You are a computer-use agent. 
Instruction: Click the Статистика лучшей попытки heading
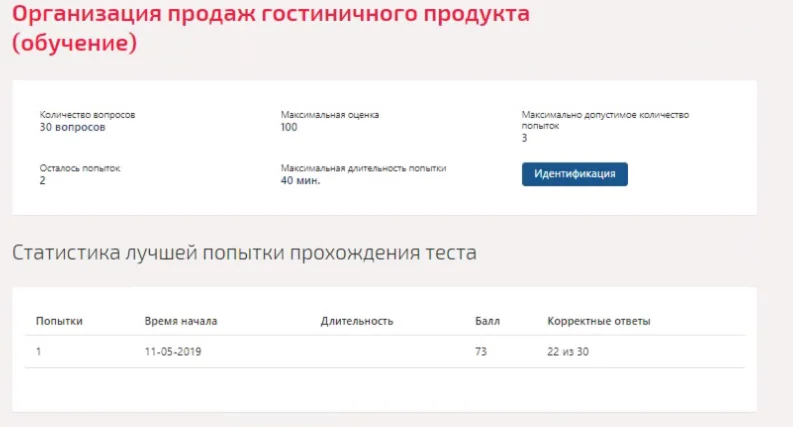(x=244, y=253)
